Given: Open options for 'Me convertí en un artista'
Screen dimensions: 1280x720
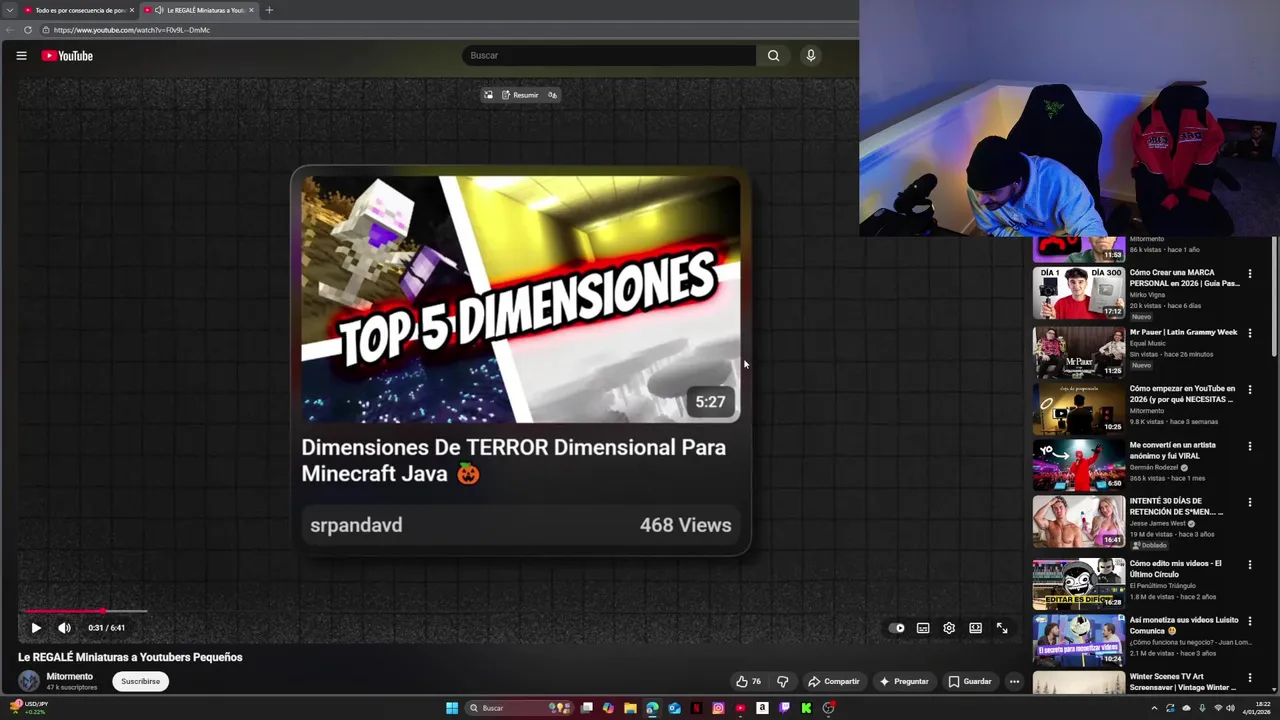Looking at the screenshot, I should 1249,445.
